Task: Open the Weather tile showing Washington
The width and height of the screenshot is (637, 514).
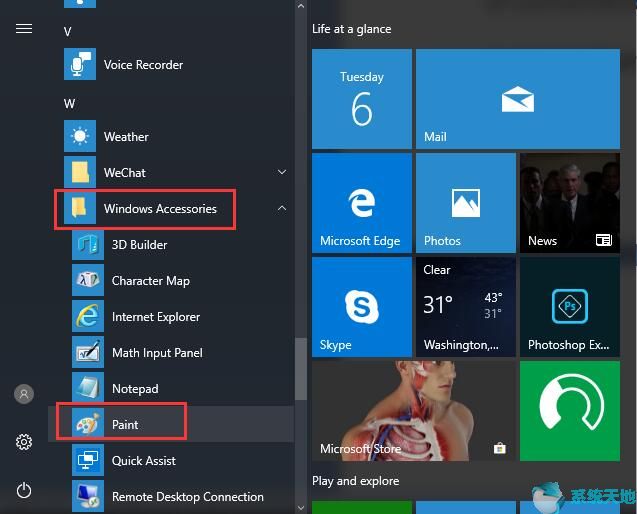Action: point(466,307)
